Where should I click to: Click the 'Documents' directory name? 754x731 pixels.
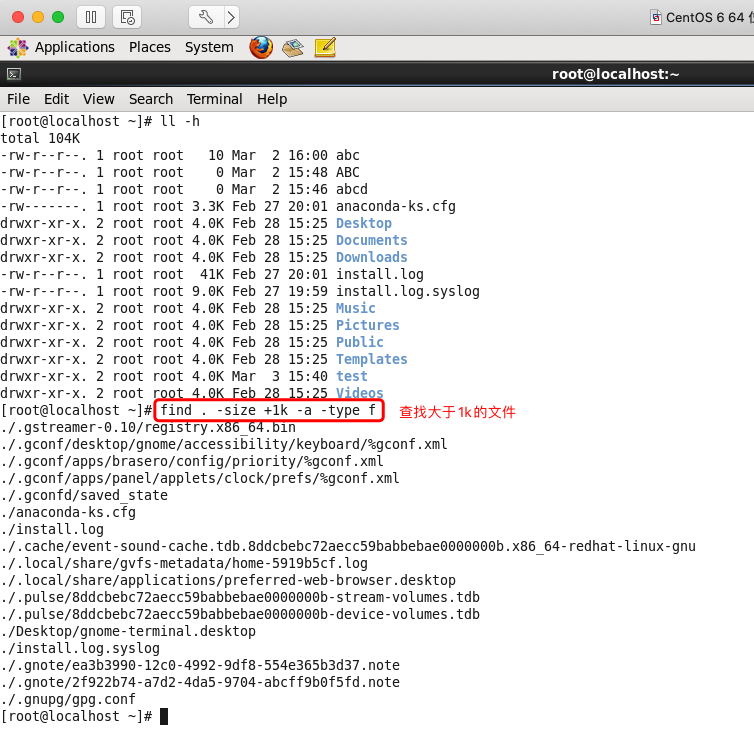(371, 240)
